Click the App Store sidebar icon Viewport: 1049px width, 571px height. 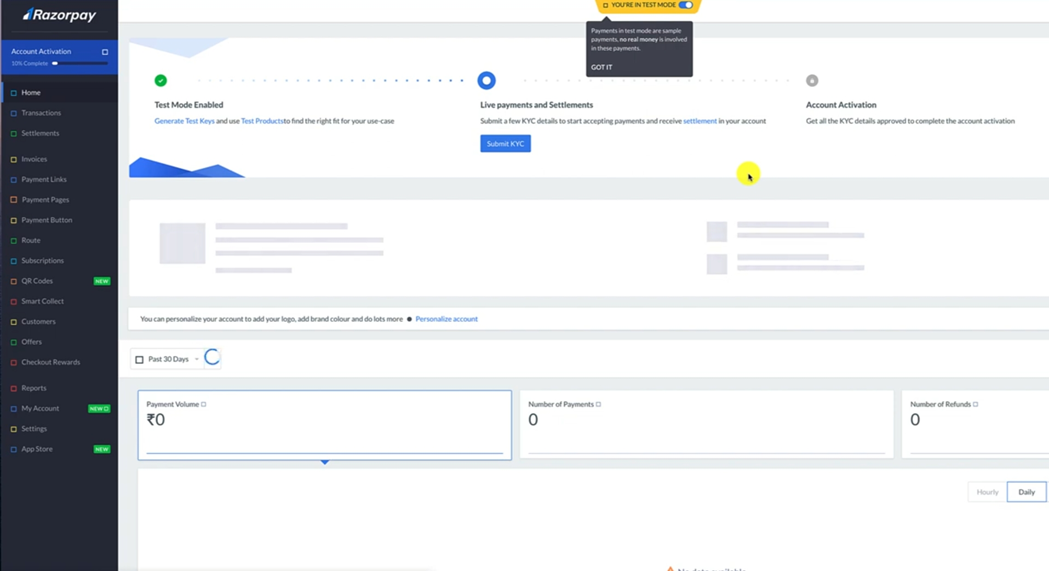click(x=13, y=449)
